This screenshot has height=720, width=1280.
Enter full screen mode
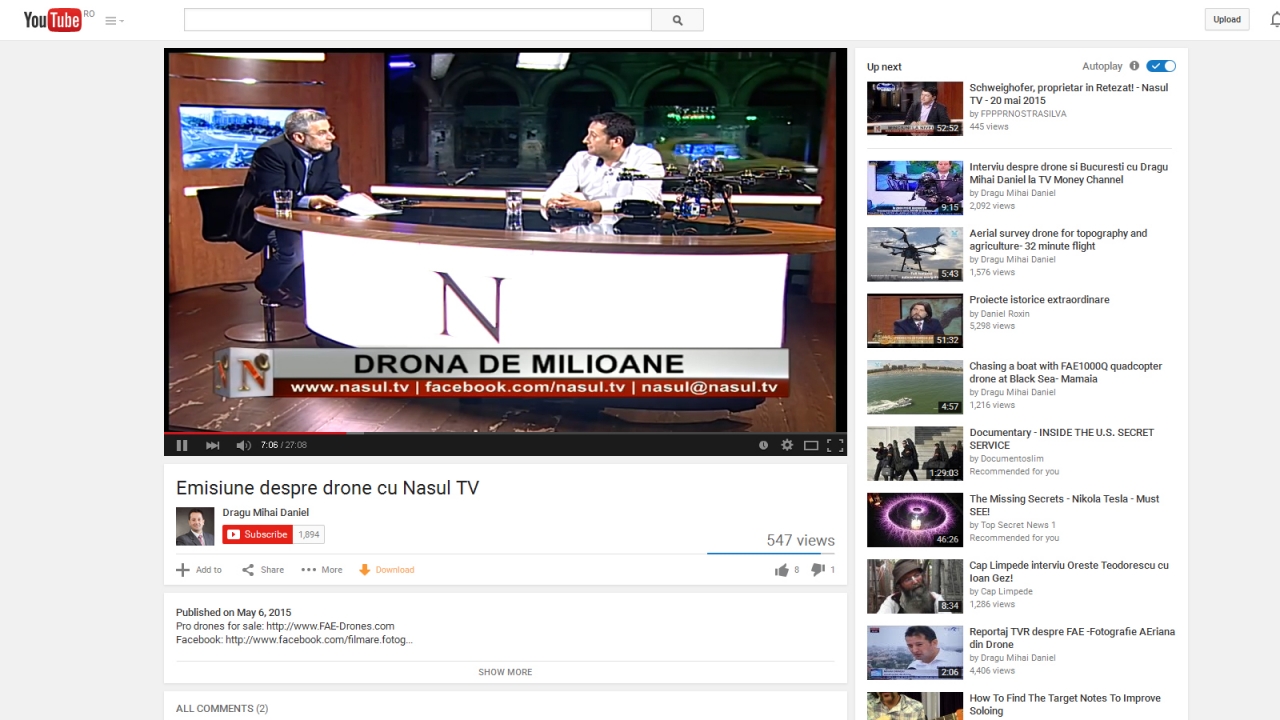[835, 445]
